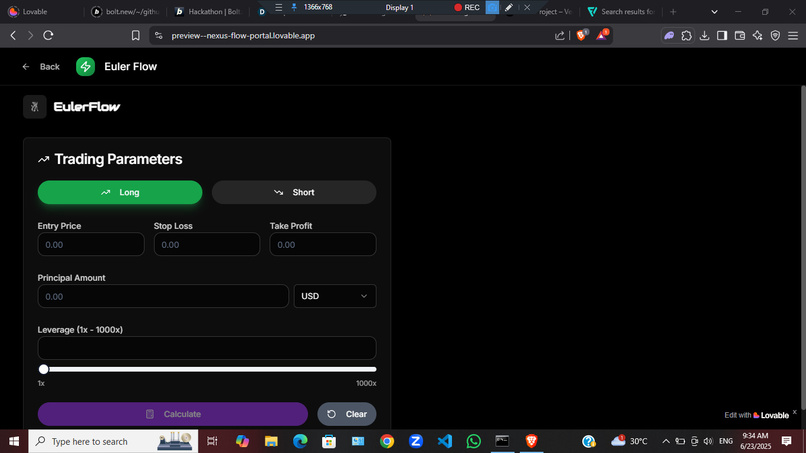Bookmark this page
This screenshot has height=453, width=806.
tap(135, 35)
